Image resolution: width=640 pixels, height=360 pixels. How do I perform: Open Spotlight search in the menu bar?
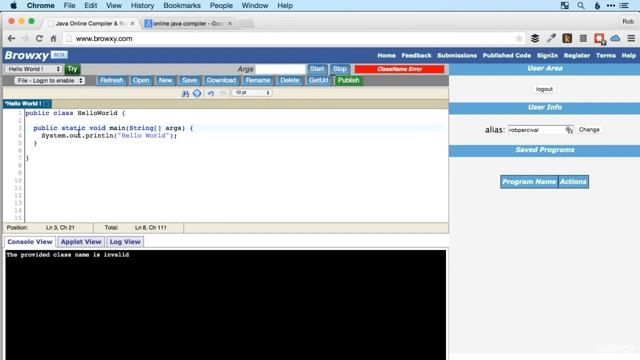pos(581,6)
